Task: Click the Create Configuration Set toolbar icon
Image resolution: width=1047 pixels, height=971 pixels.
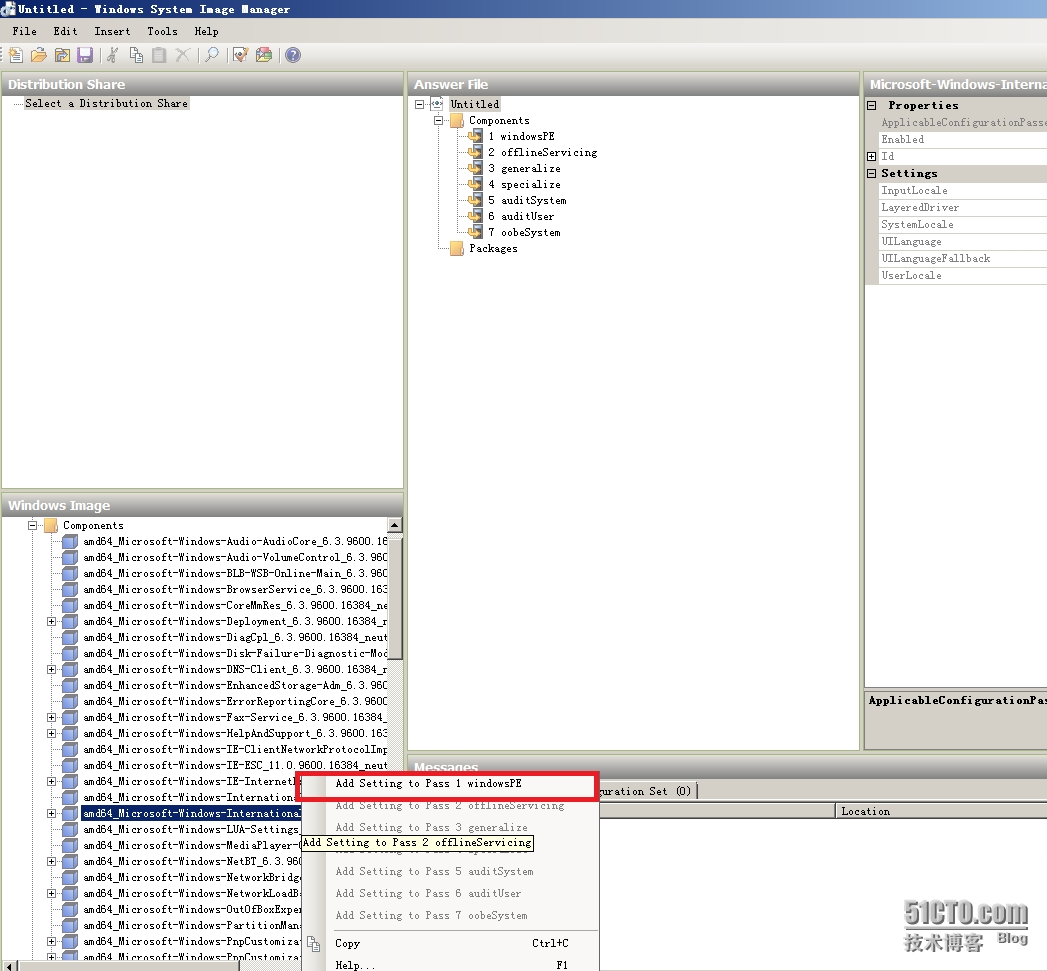Action: click(264, 55)
